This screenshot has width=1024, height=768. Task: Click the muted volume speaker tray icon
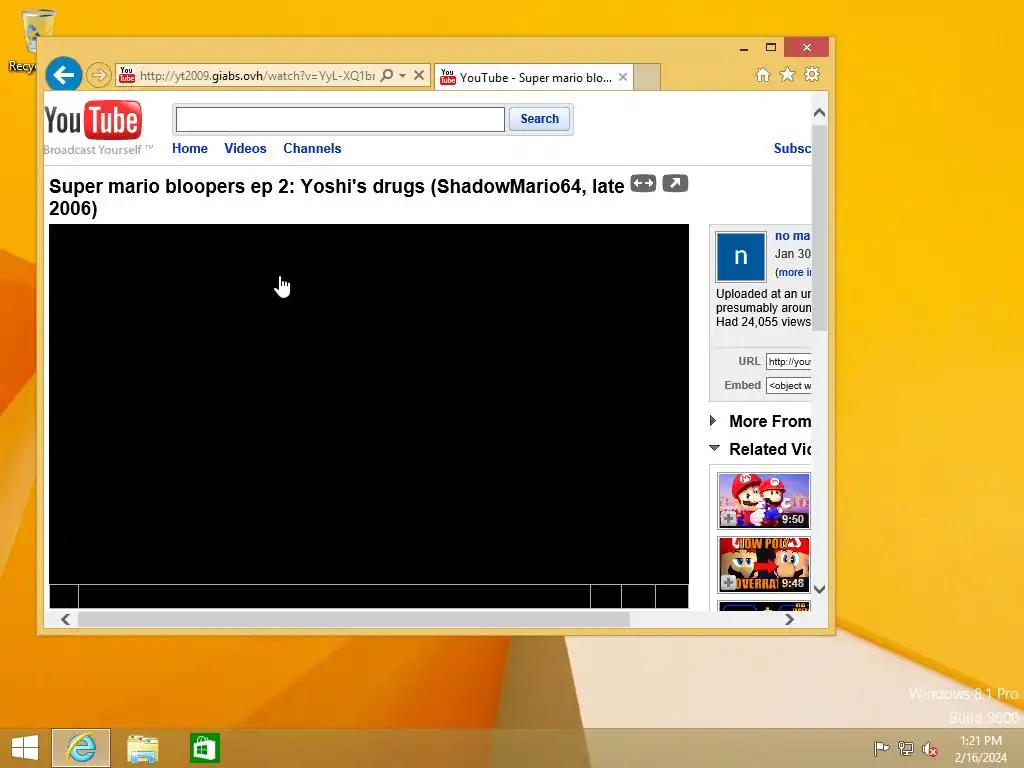(930, 749)
